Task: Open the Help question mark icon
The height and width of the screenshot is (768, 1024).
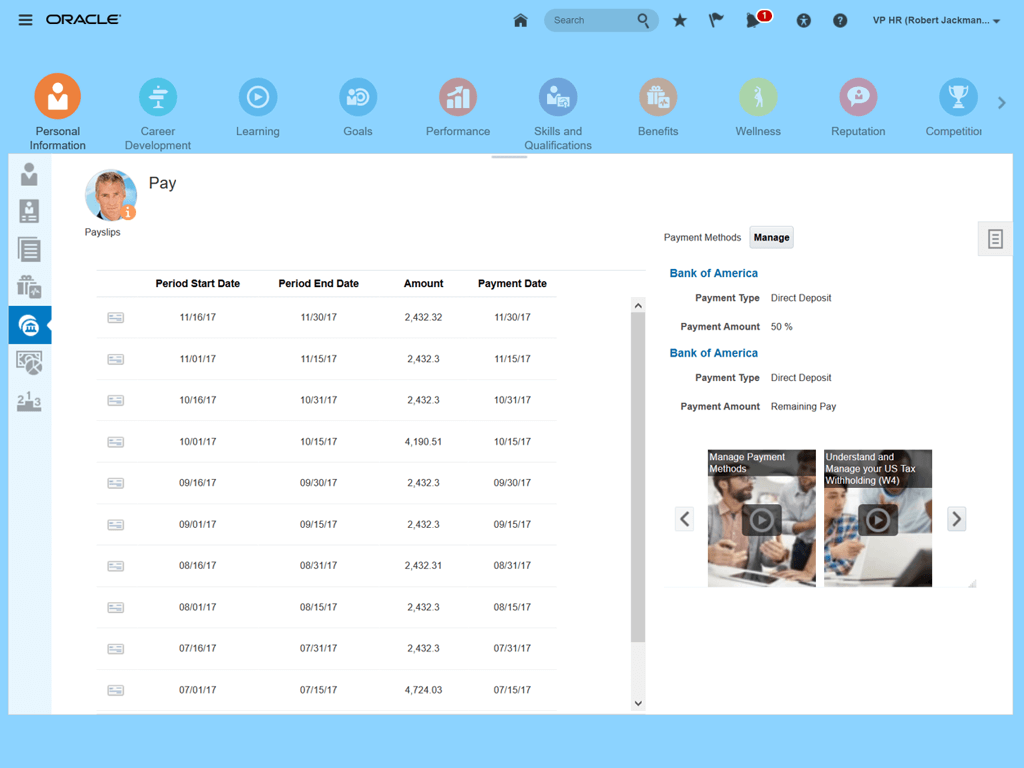Action: point(840,20)
